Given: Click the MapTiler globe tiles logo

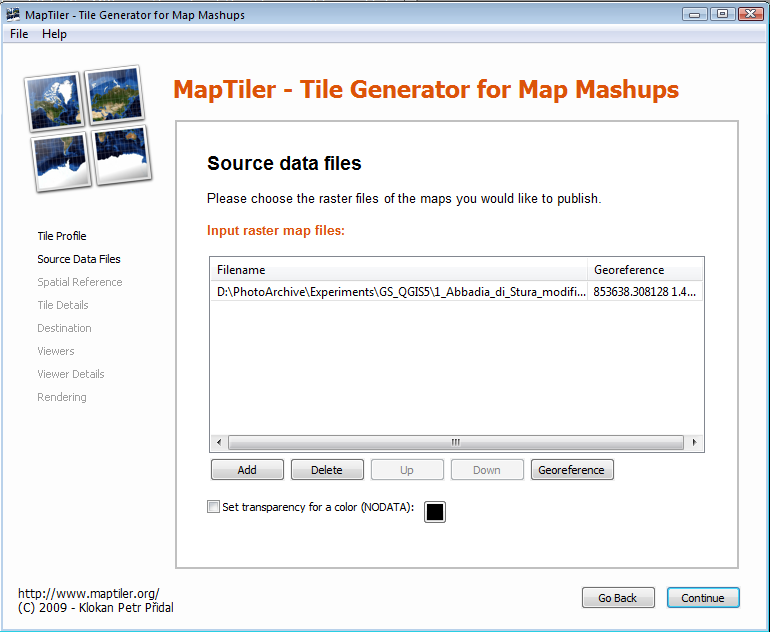Looking at the screenshot, I should point(88,129).
